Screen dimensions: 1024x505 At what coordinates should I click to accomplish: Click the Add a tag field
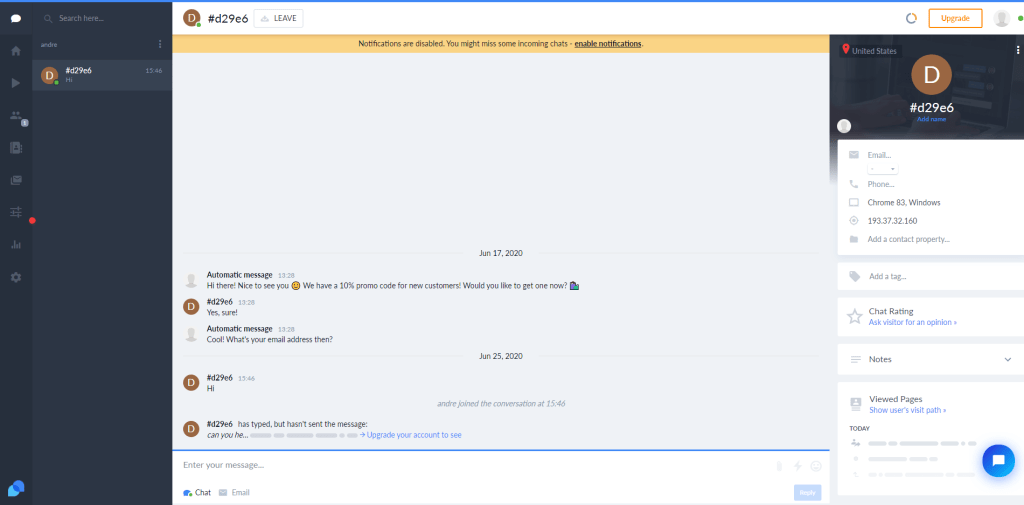(888, 276)
